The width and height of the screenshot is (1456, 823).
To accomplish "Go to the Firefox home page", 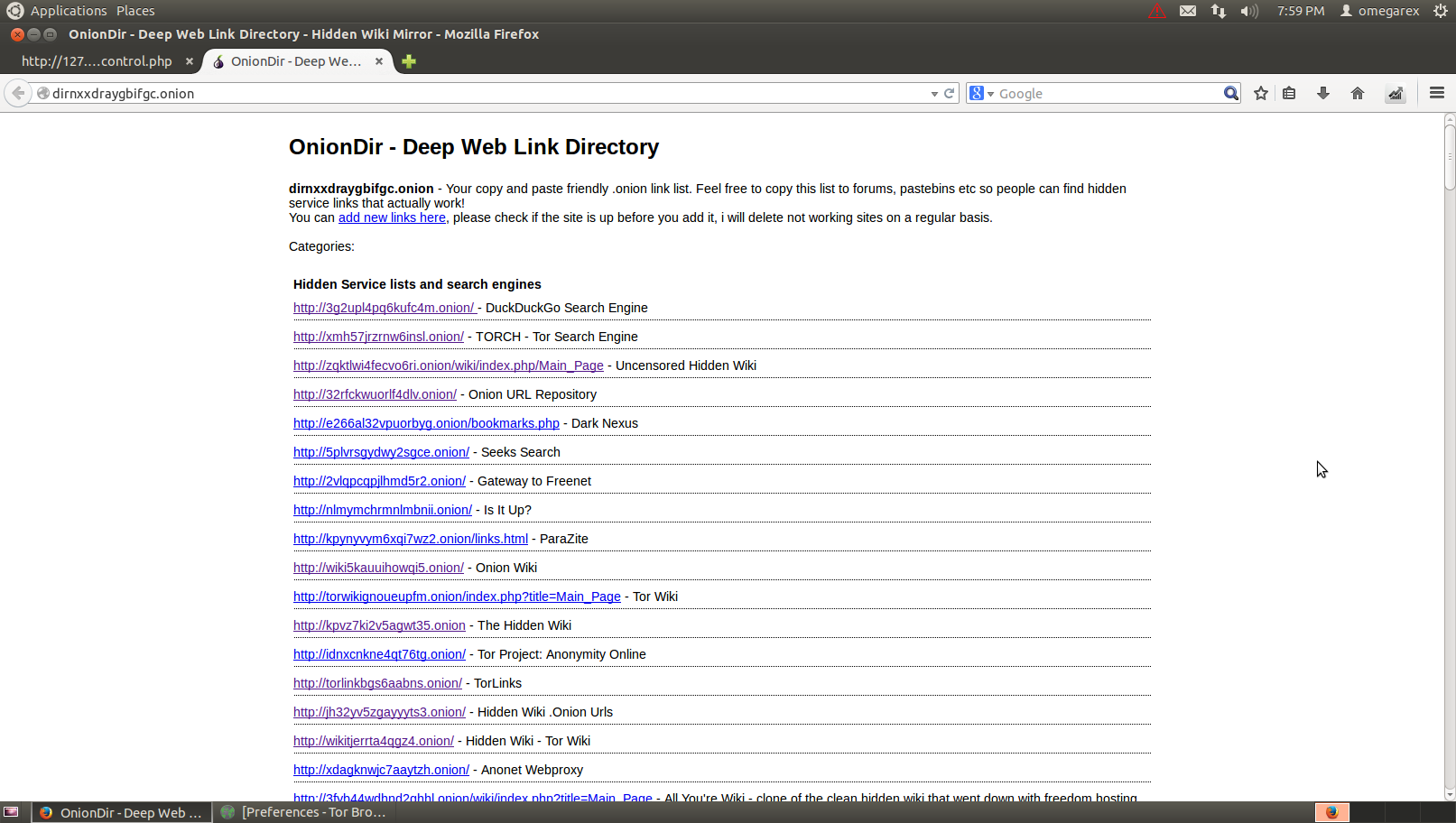I will [x=1358, y=93].
